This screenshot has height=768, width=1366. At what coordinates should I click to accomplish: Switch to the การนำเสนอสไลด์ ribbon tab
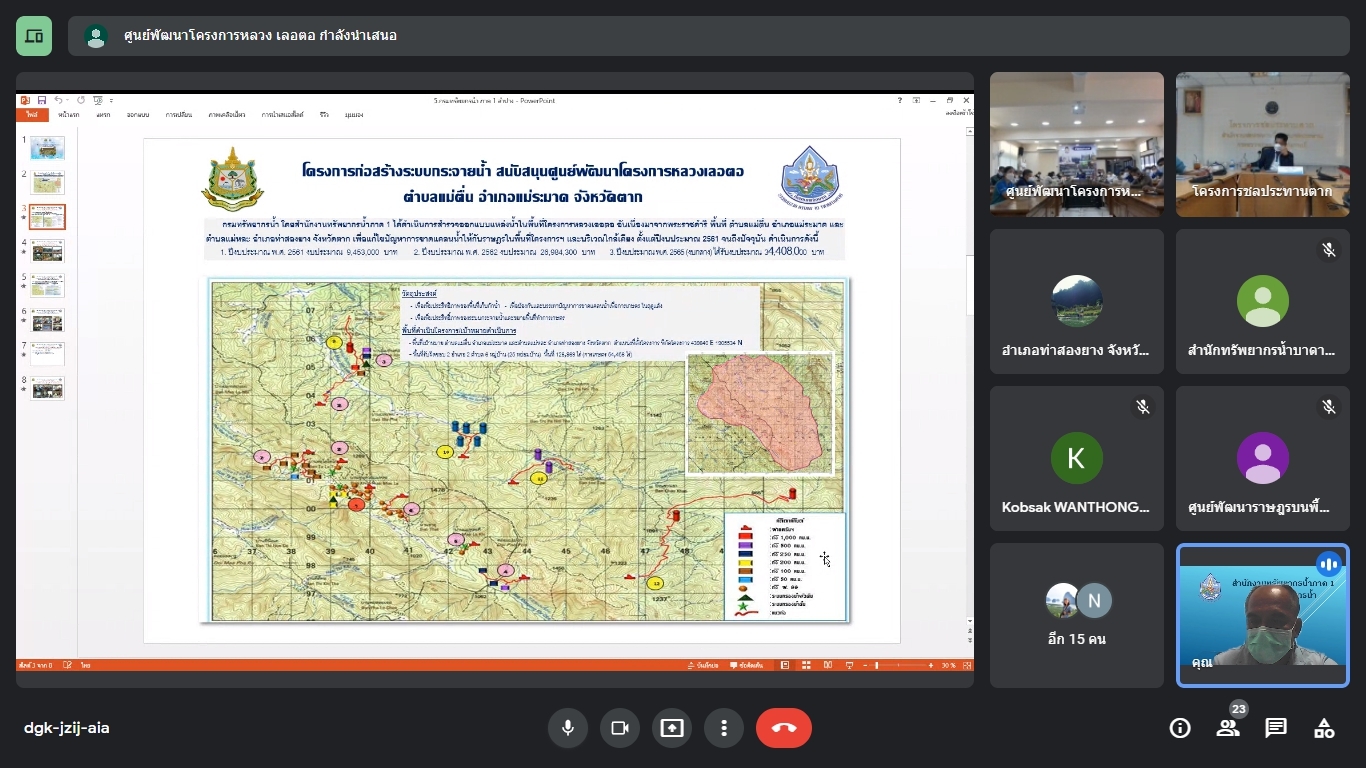[283, 115]
